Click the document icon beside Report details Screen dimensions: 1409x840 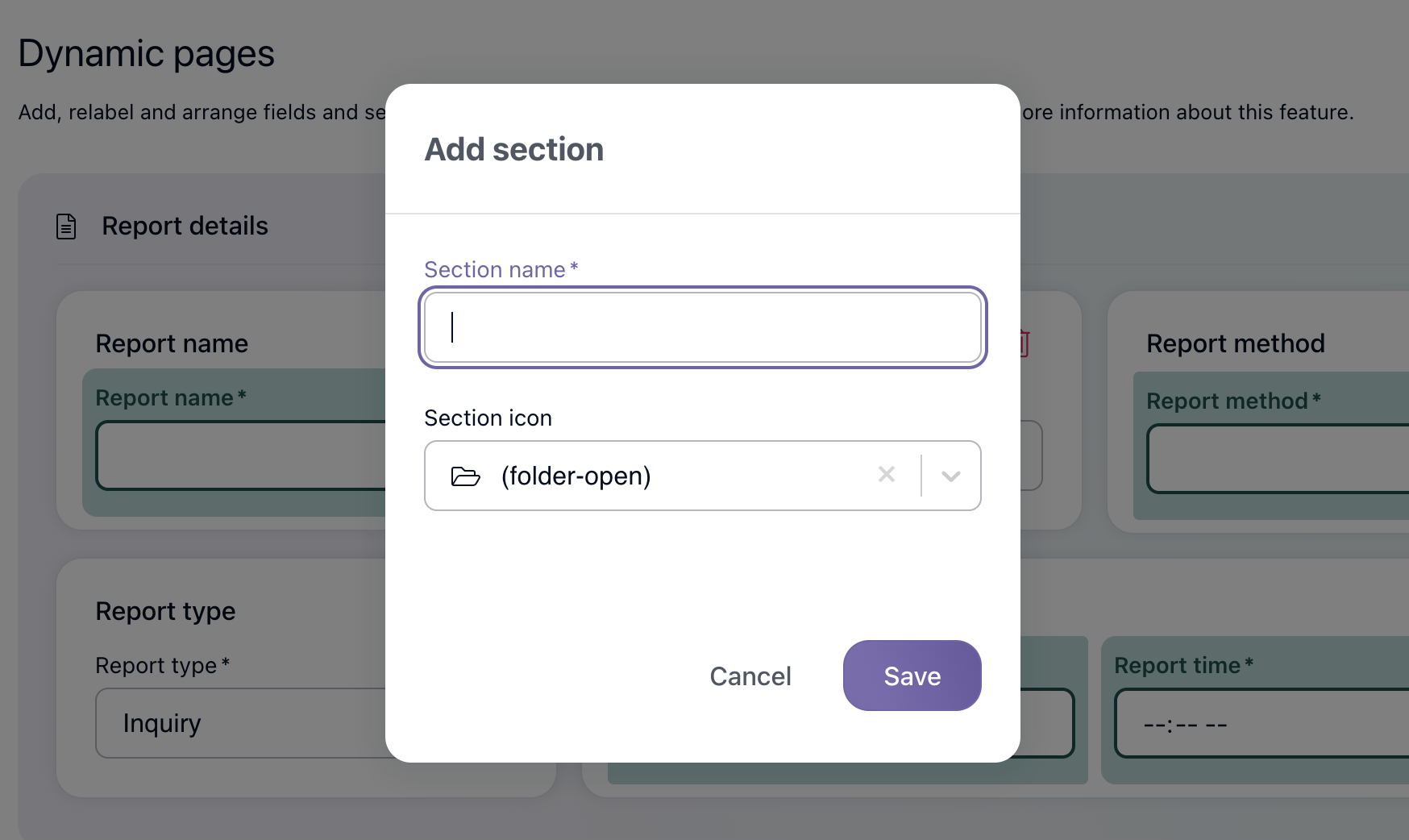point(66,227)
